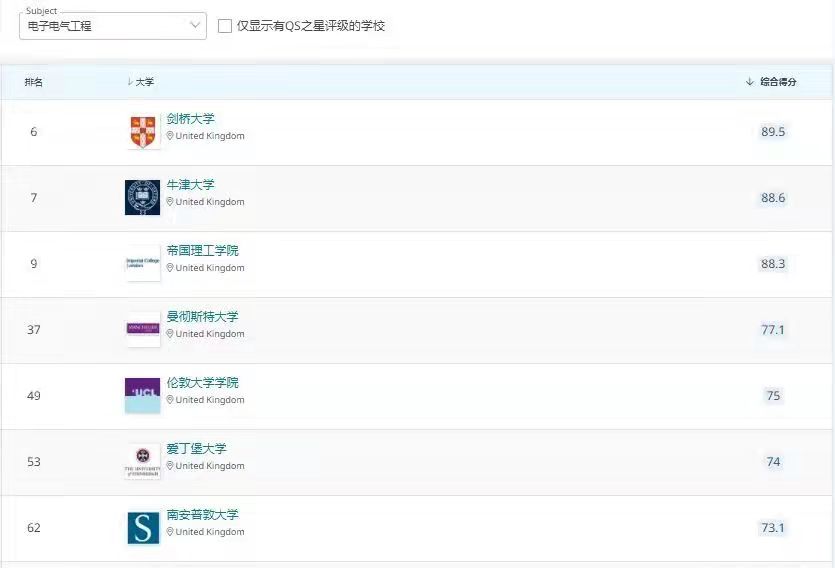Click the score 88.6 for 牛津大学
This screenshot has width=835, height=568.
[773, 197]
